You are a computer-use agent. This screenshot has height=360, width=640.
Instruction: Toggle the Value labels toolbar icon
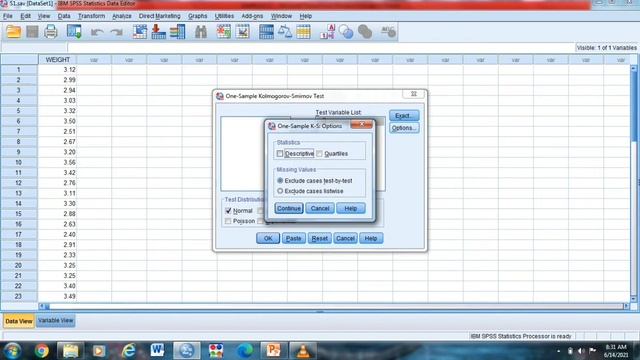327,32
